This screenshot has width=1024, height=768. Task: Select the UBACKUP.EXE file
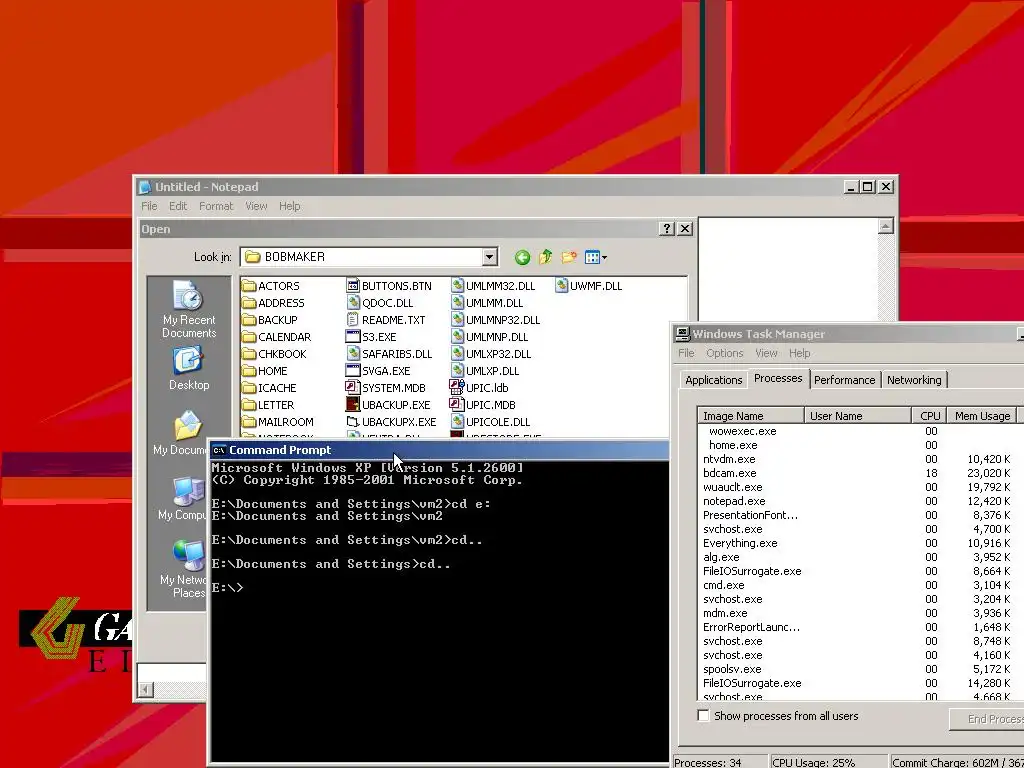(389, 405)
